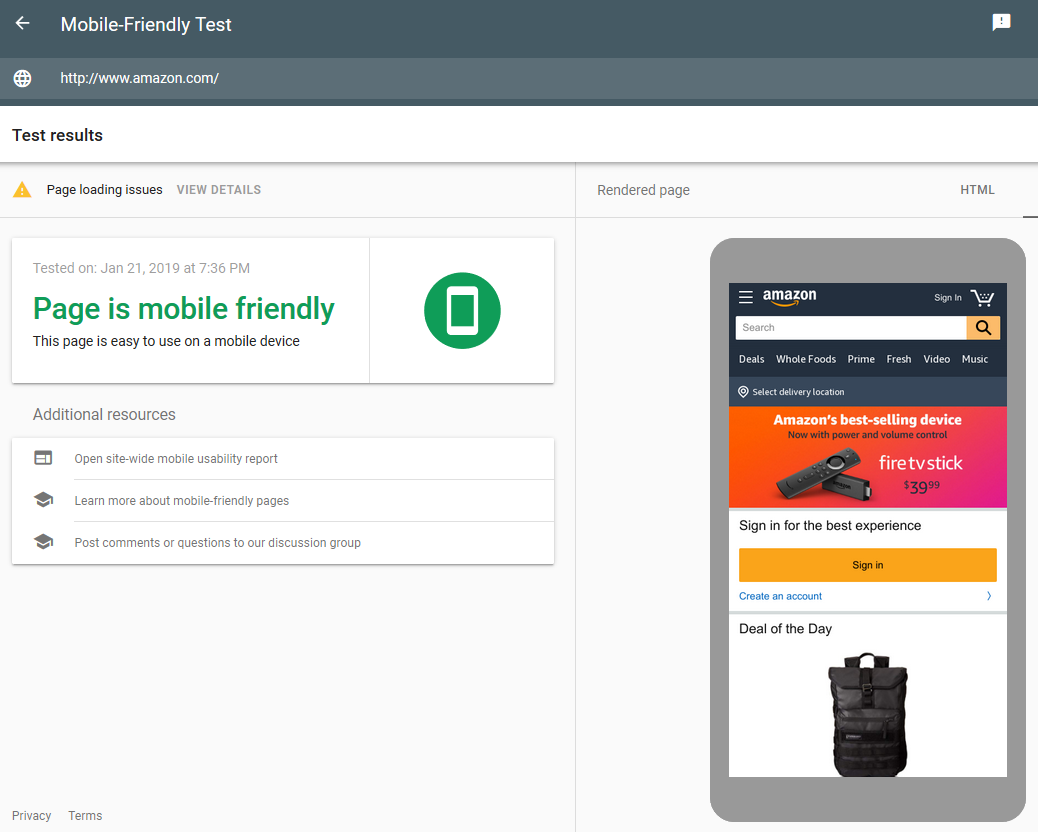Click the backpack Deal of the Day image
The height and width of the screenshot is (832, 1038).
coord(867,714)
